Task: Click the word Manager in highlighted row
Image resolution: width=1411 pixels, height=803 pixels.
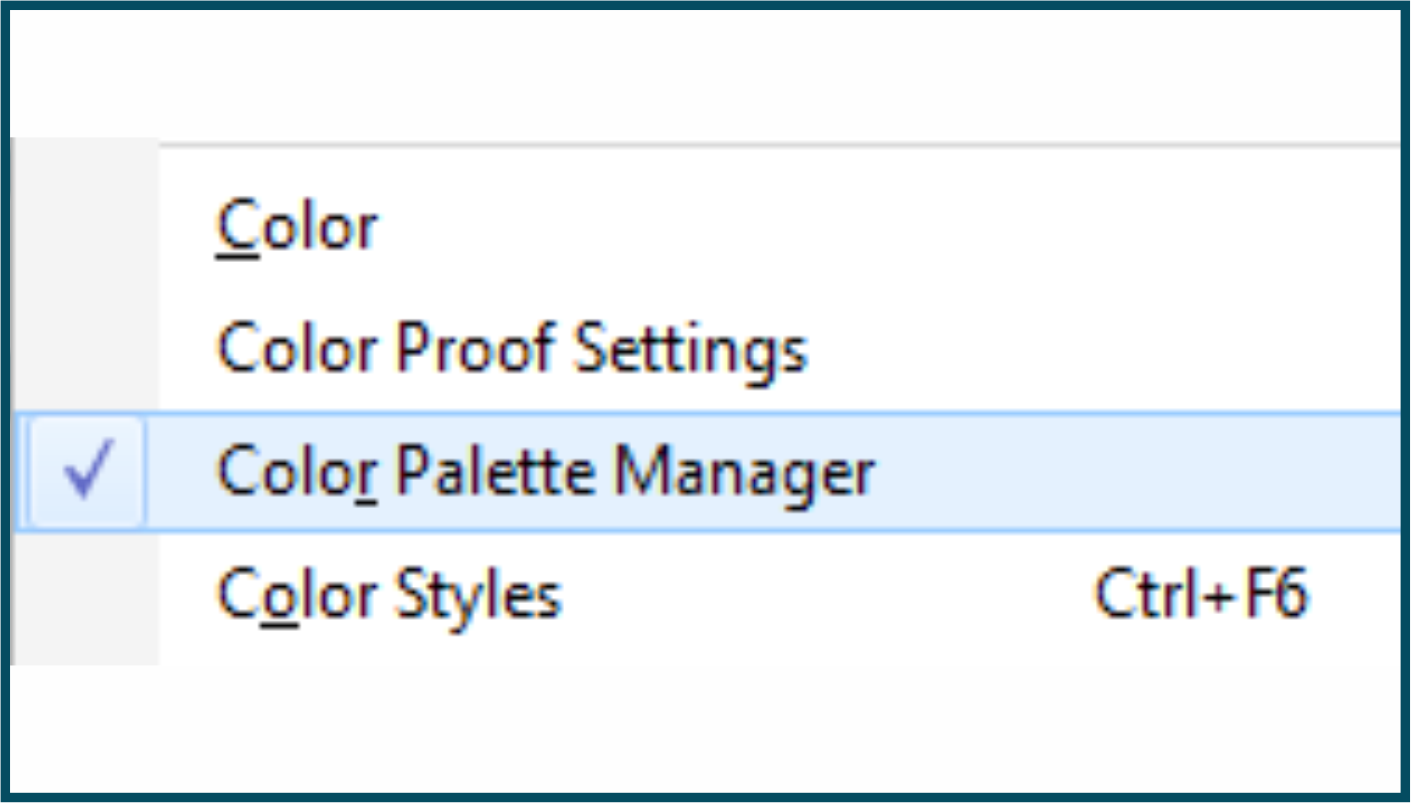Action: (744, 471)
